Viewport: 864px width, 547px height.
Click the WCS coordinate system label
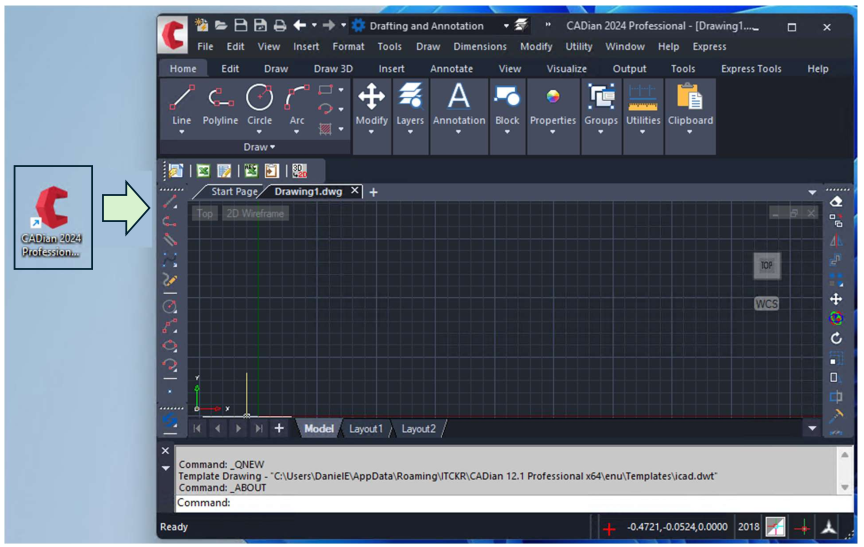coord(766,304)
